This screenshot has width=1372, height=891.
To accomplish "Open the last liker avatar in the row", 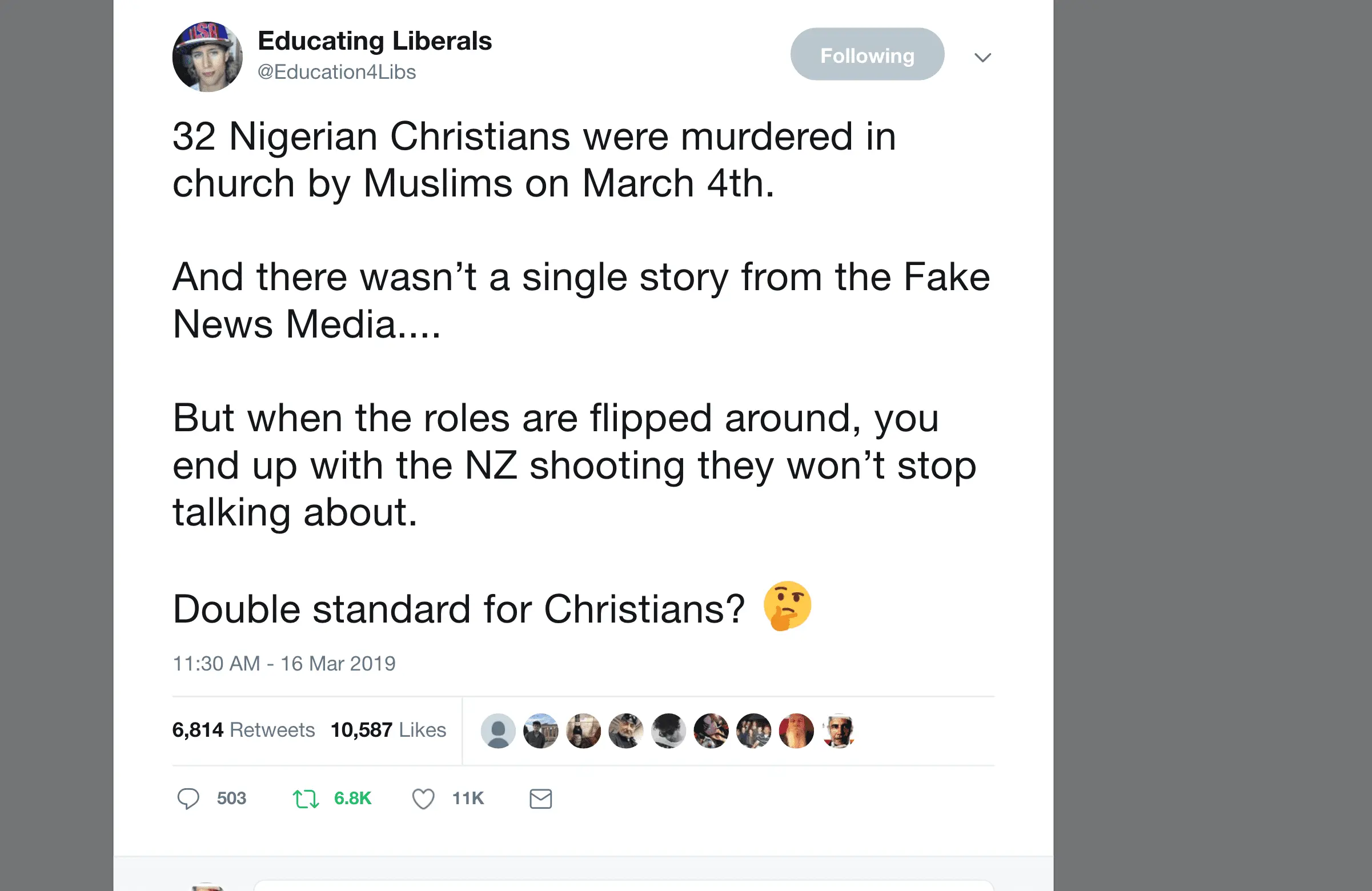I will (839, 731).
